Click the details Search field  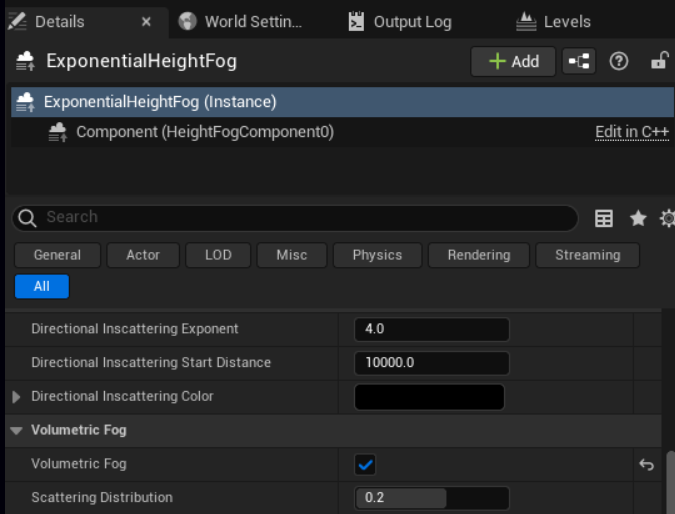pos(295,218)
